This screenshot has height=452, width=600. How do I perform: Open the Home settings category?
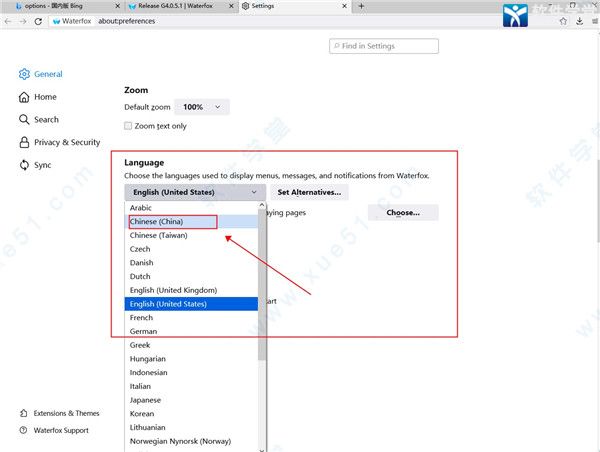click(38, 97)
